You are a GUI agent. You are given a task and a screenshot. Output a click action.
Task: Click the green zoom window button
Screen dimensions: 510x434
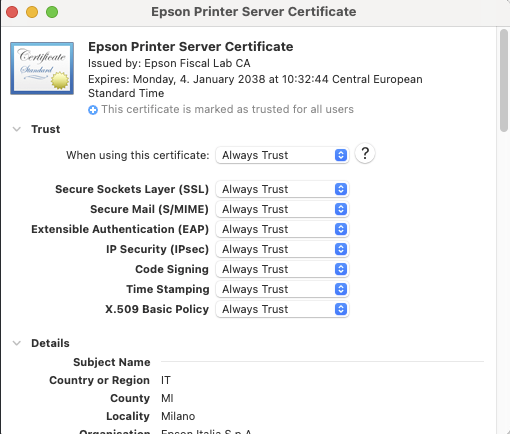52,12
